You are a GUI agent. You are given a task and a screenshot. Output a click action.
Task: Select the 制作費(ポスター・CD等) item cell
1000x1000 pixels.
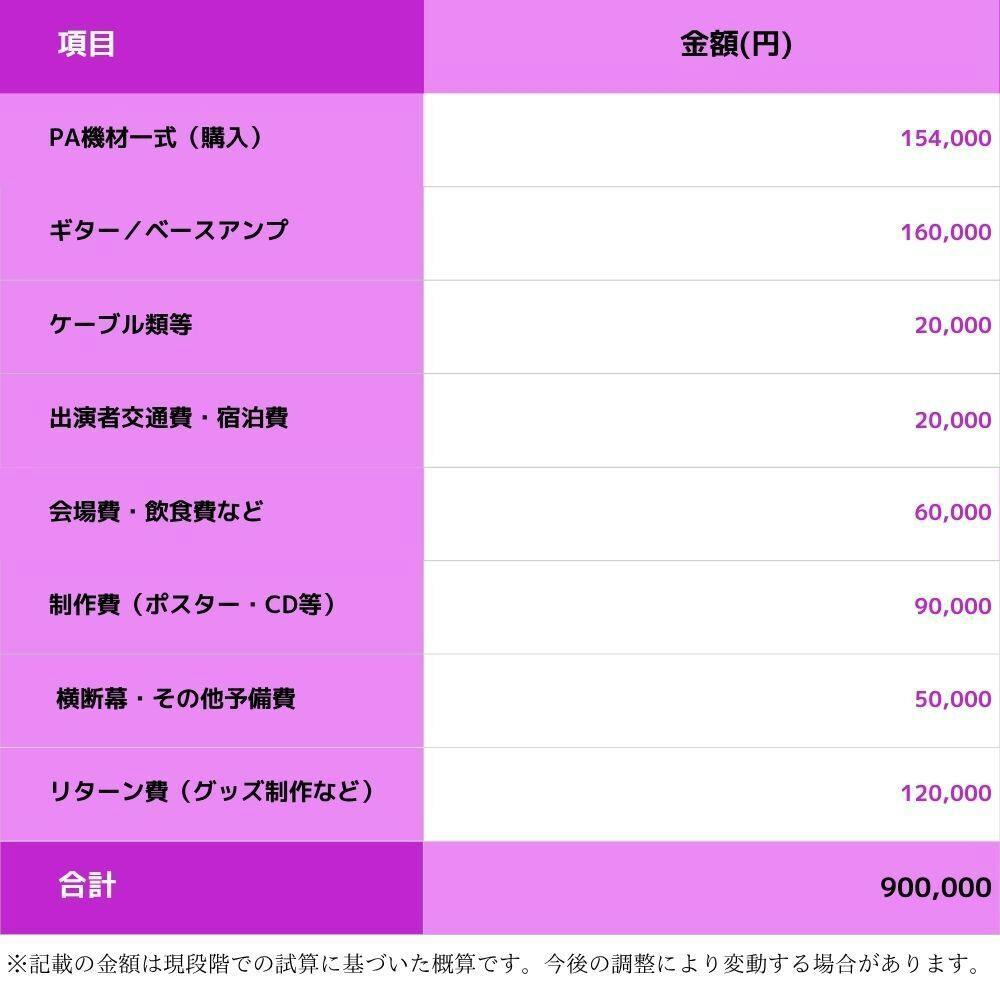[192, 605]
